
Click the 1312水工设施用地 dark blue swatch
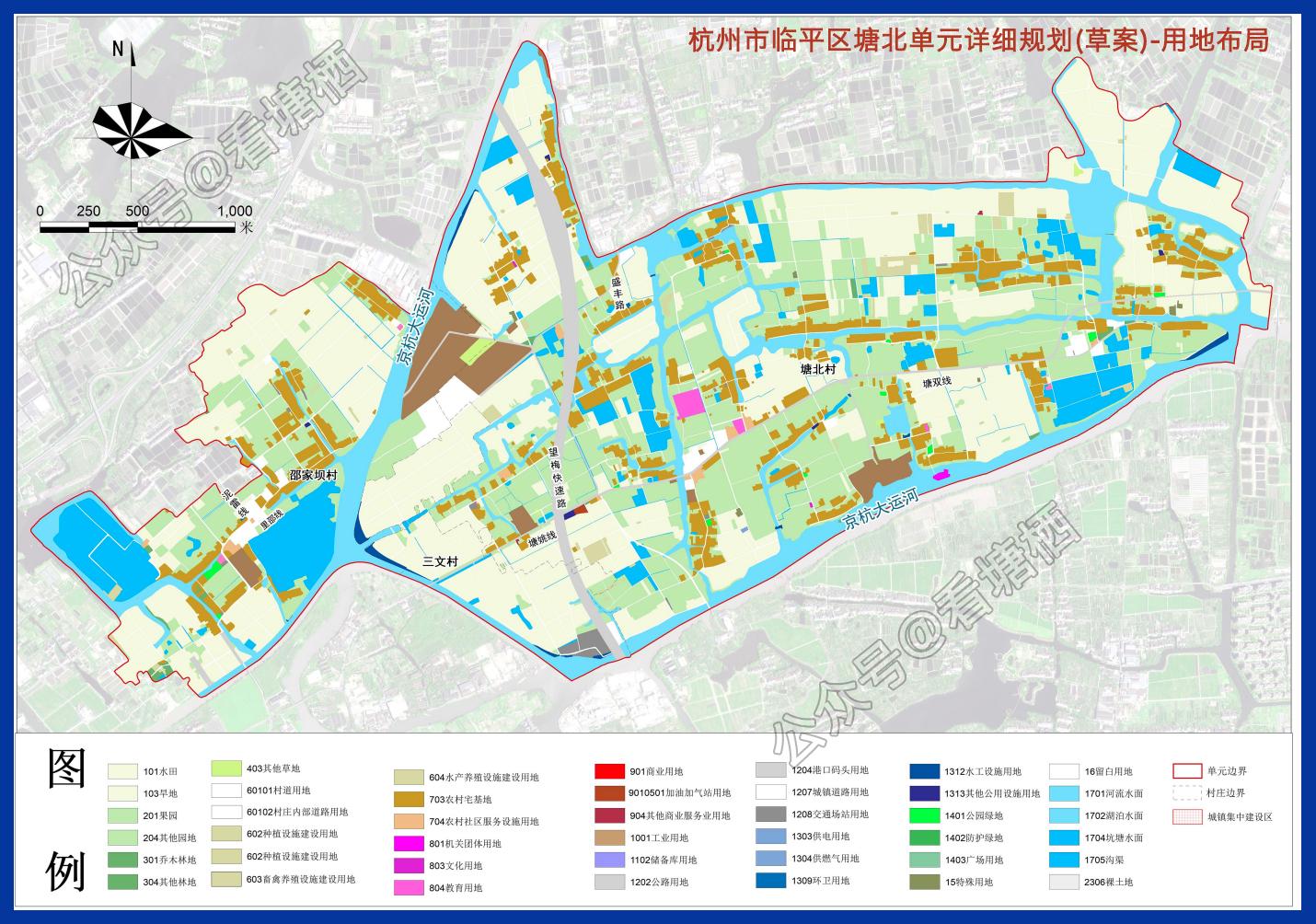point(924,771)
